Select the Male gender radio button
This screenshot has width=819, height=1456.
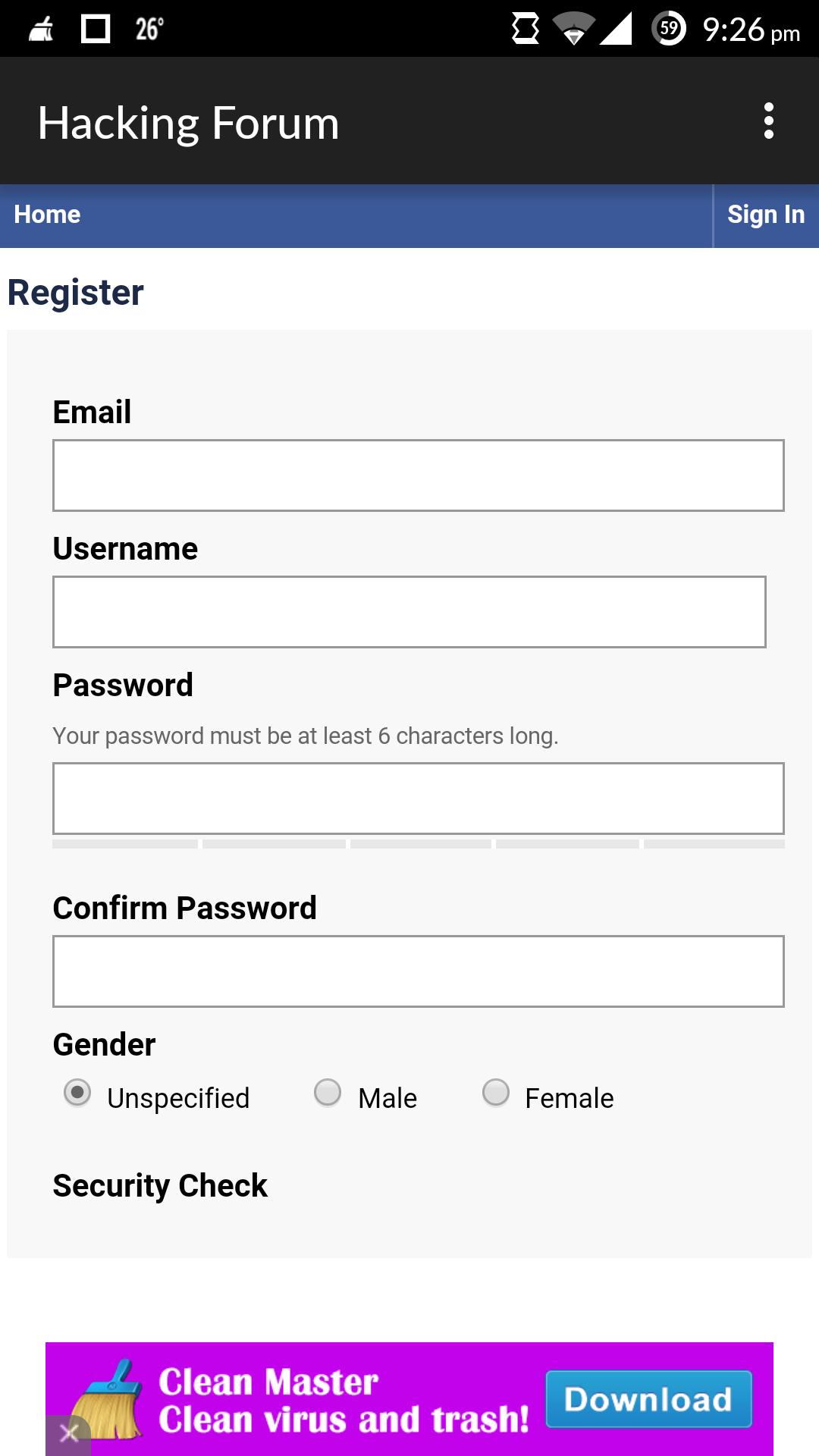click(x=328, y=1093)
